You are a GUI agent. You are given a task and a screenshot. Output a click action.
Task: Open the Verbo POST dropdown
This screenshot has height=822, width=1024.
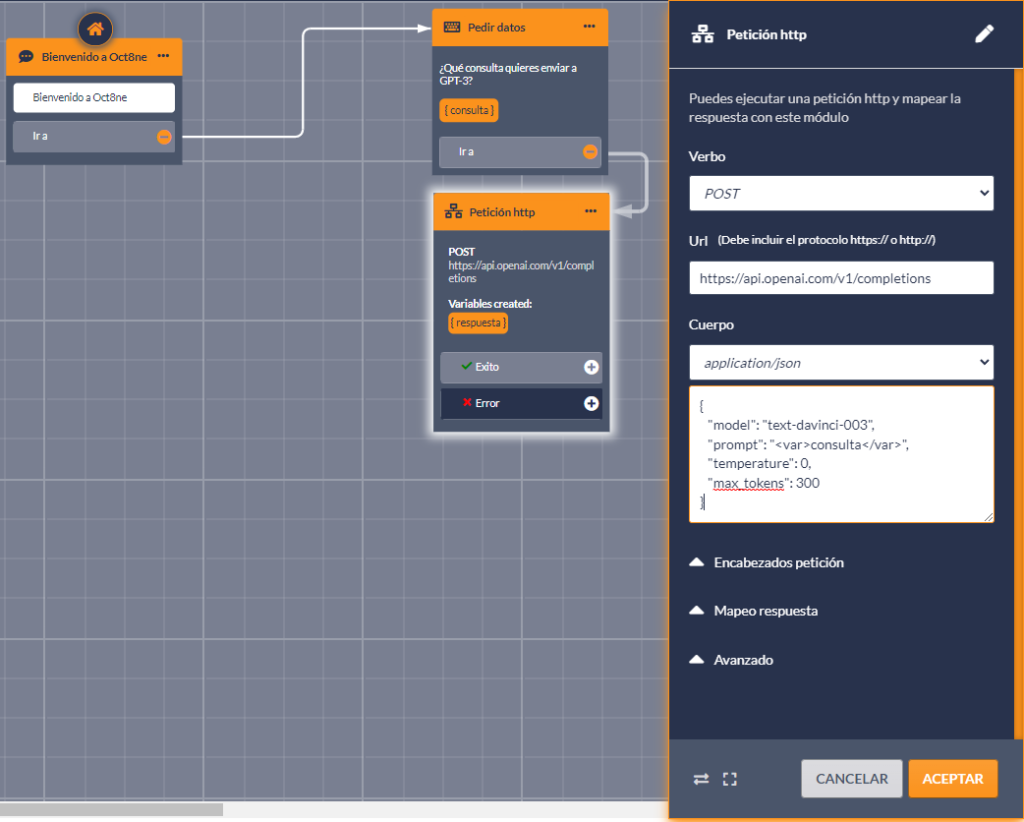point(841,193)
